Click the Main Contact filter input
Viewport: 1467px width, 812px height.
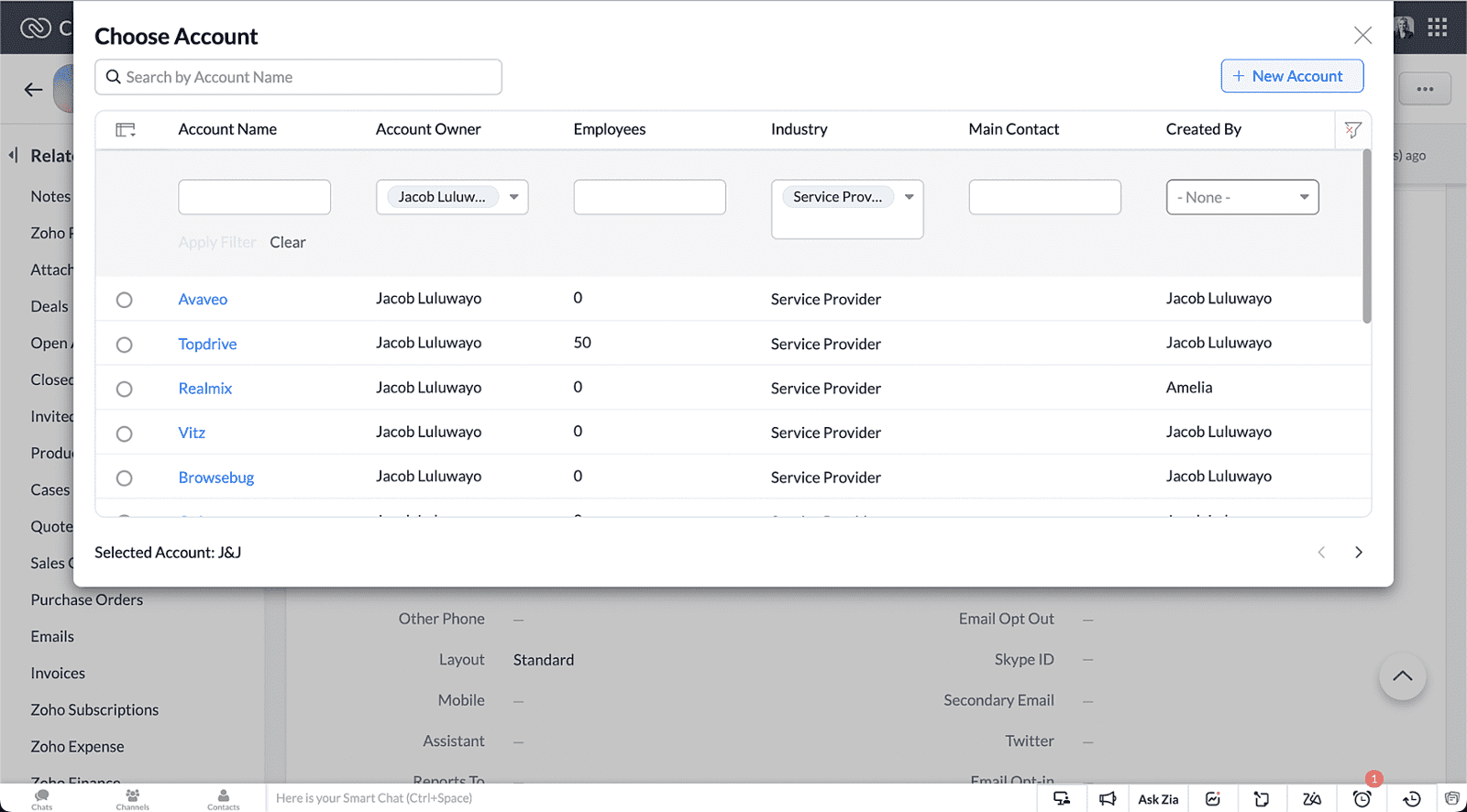[1044, 197]
